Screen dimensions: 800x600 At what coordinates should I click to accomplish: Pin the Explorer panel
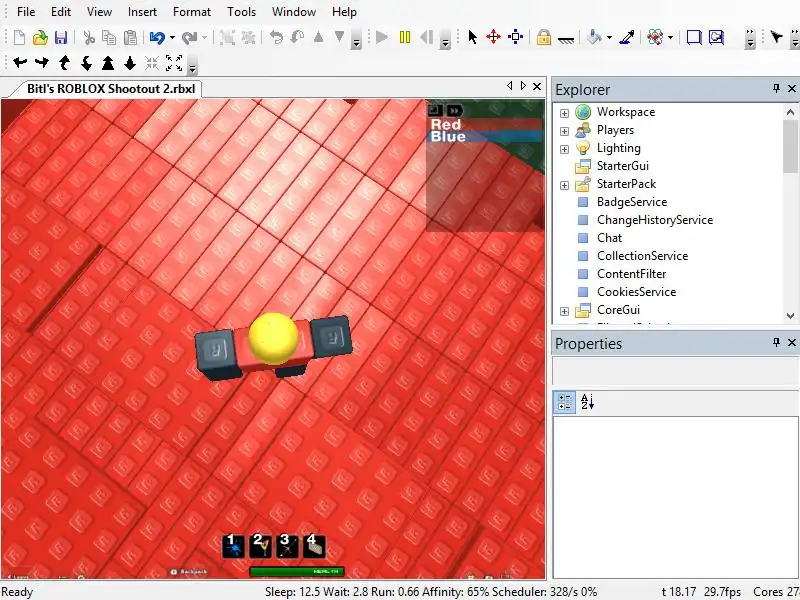pyautogui.click(x=777, y=88)
